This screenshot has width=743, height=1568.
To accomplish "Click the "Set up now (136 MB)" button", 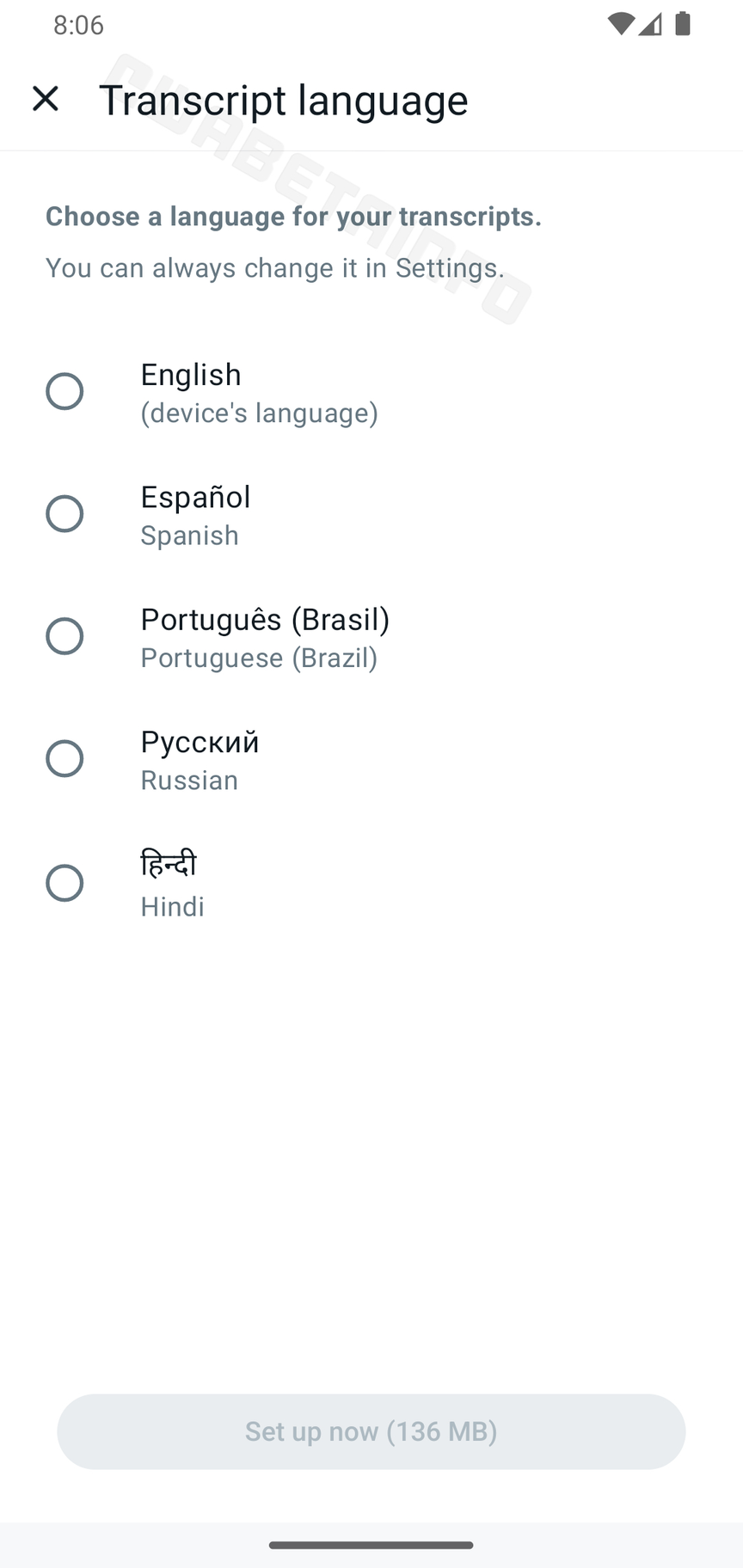I will click(371, 1431).
